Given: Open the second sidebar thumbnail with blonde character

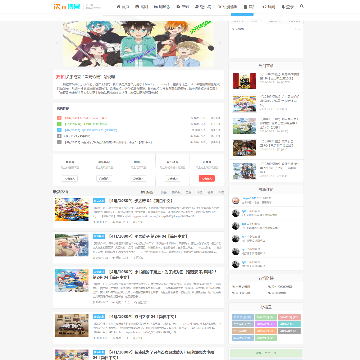Looking at the screenshot, I should click(x=244, y=104).
